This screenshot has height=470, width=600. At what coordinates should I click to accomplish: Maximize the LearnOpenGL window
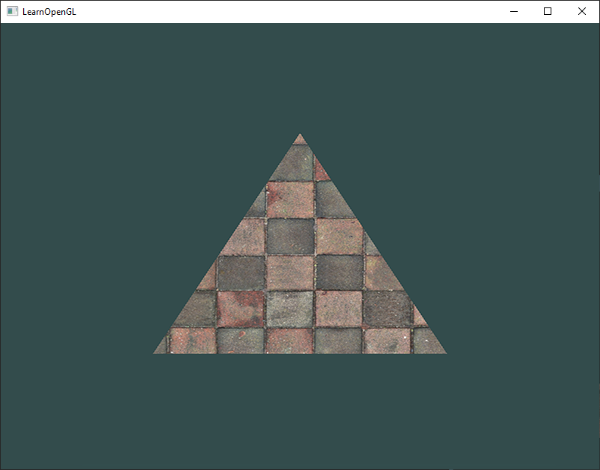548,11
